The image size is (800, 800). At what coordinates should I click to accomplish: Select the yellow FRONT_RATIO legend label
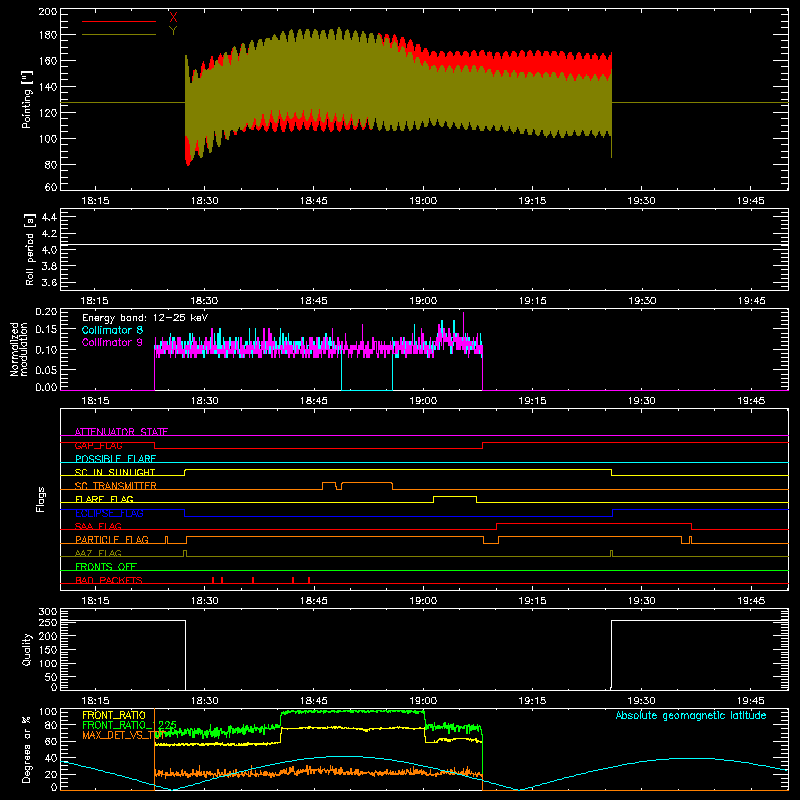pyautogui.click(x=114, y=715)
